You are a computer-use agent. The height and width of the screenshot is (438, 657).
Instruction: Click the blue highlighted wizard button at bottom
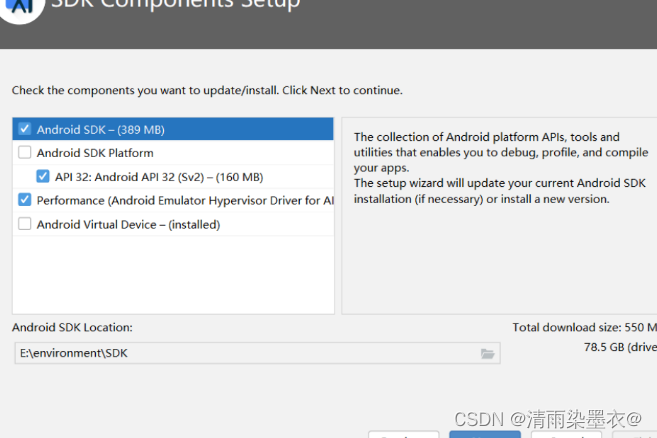click(485, 434)
